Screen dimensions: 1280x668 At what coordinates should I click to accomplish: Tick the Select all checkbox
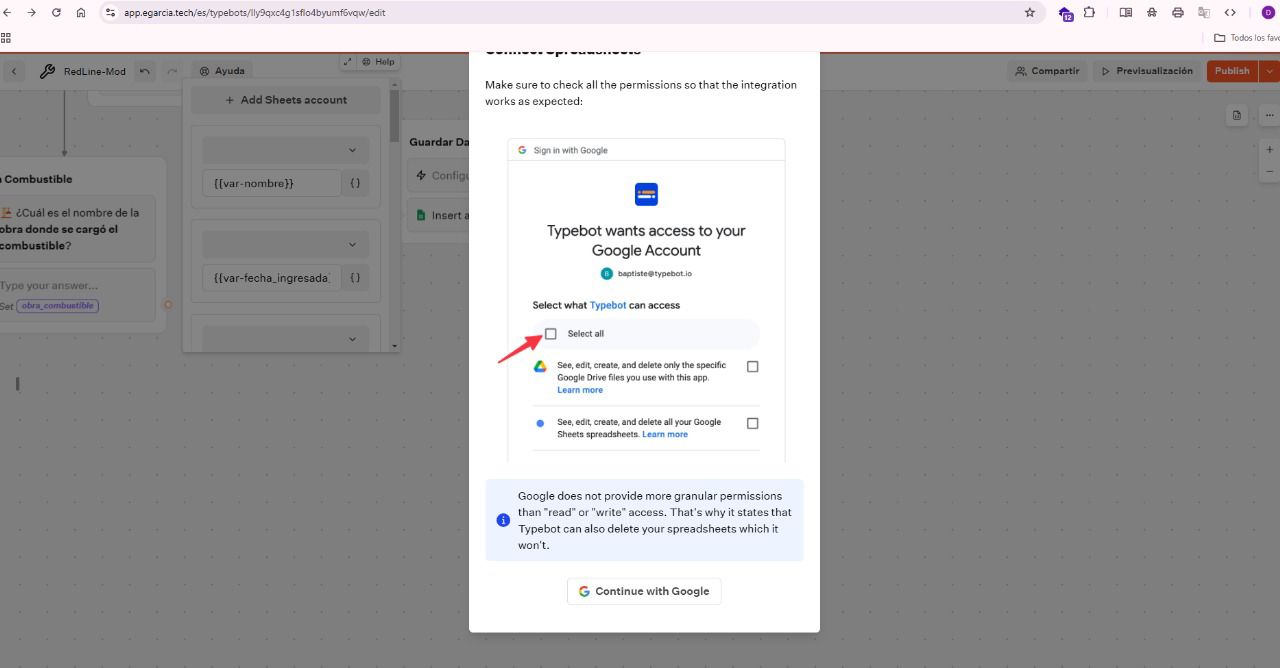pos(551,334)
